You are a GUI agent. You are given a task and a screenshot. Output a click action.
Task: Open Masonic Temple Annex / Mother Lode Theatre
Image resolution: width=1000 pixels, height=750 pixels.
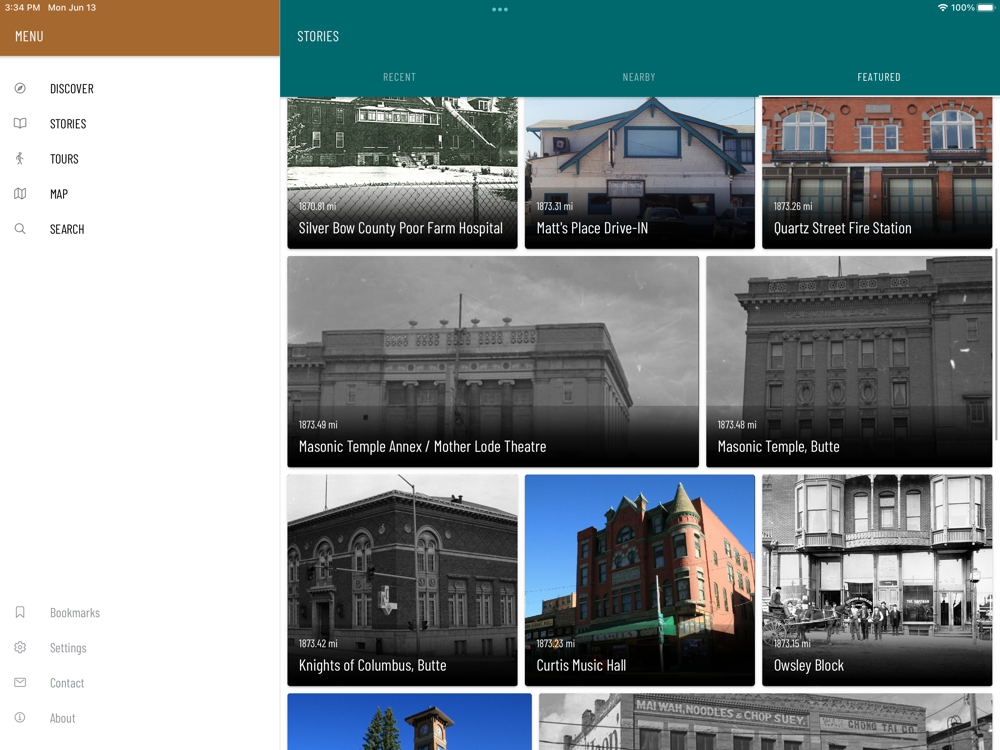pos(493,362)
